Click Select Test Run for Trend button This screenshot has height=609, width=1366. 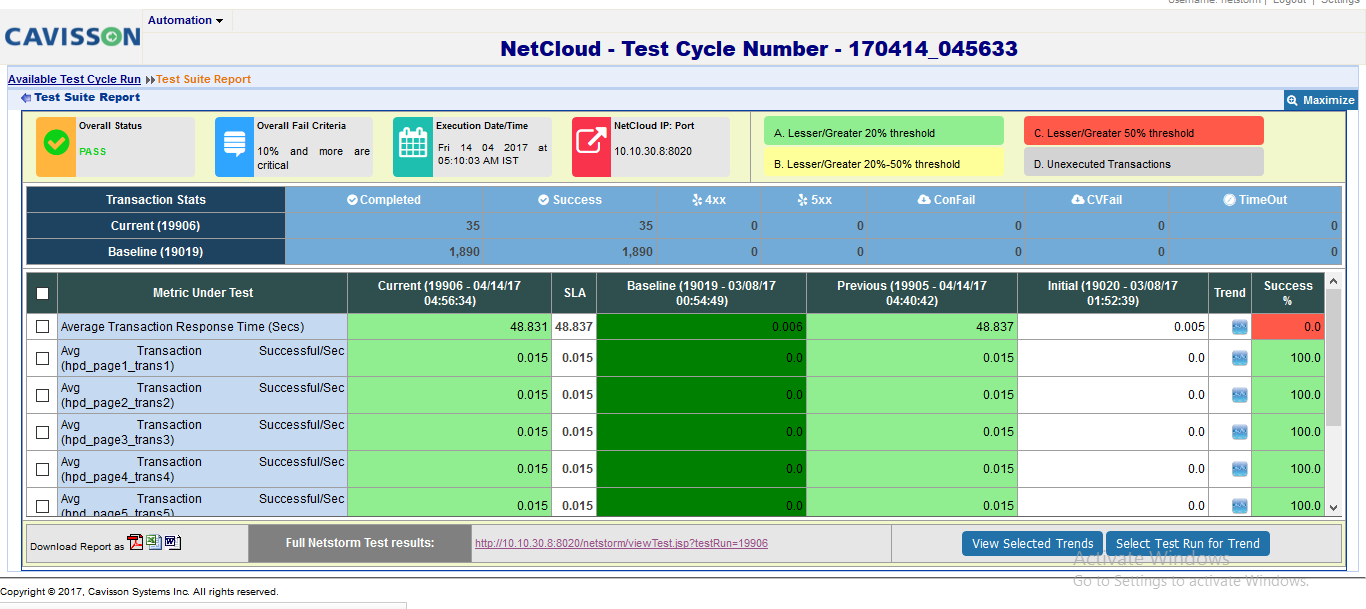coord(1188,544)
